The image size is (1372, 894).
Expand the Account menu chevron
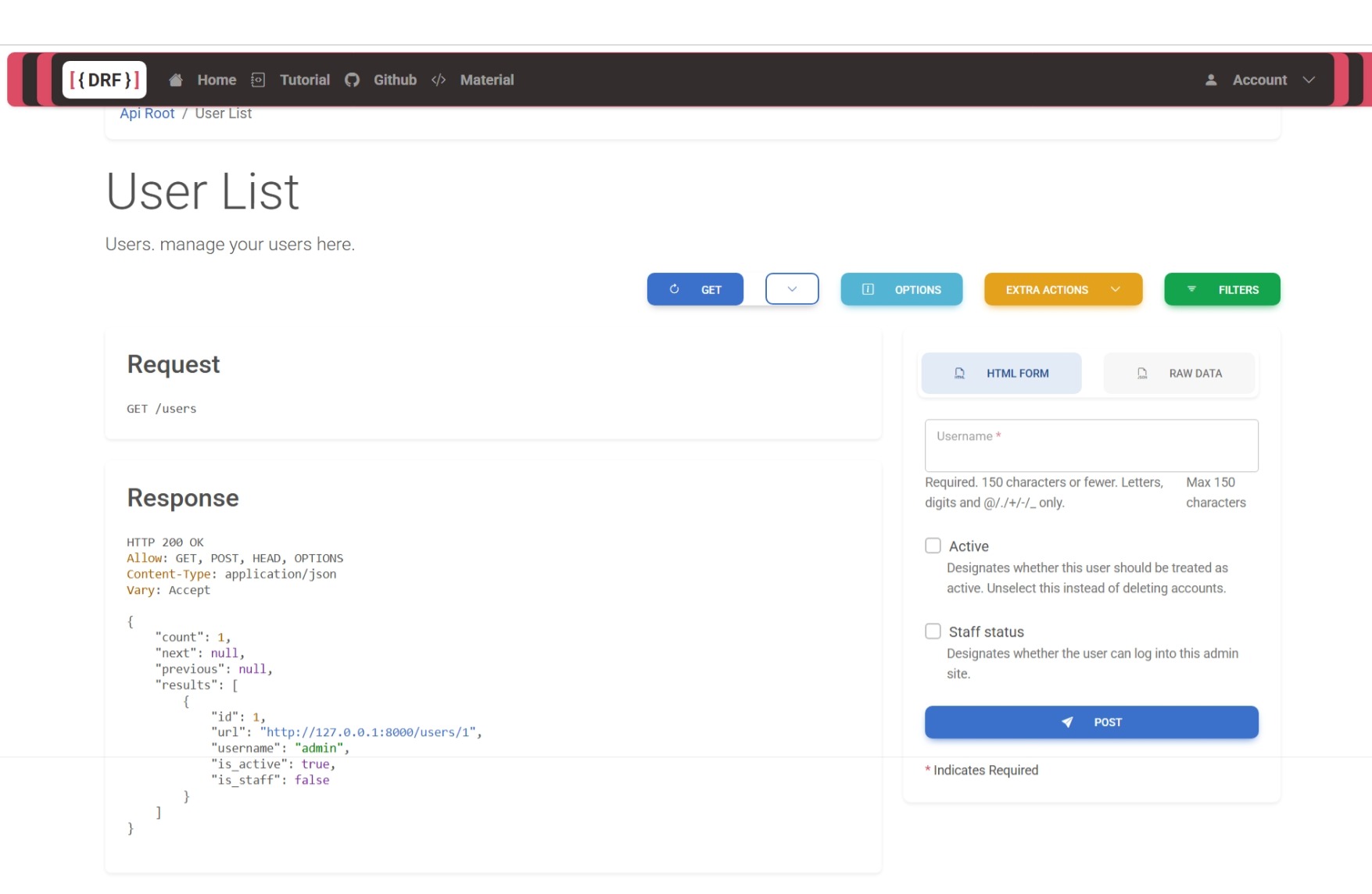coord(1309,80)
